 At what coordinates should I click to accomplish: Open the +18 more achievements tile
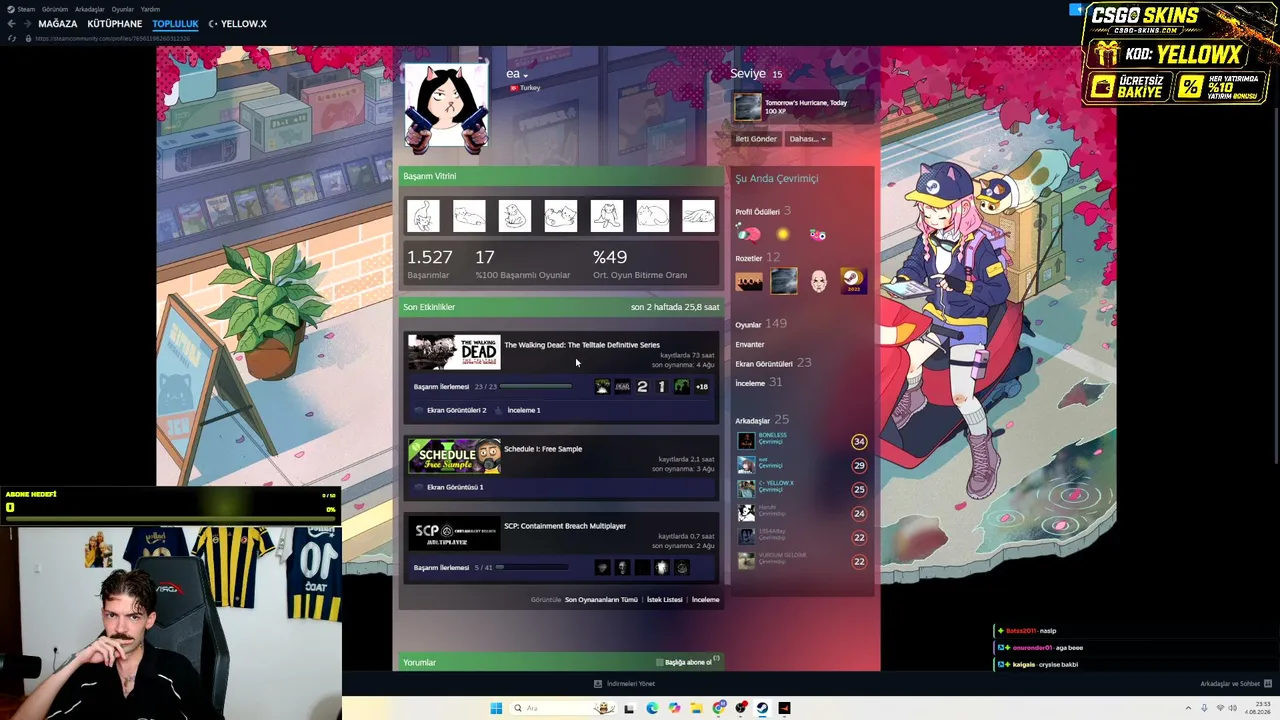click(701, 387)
